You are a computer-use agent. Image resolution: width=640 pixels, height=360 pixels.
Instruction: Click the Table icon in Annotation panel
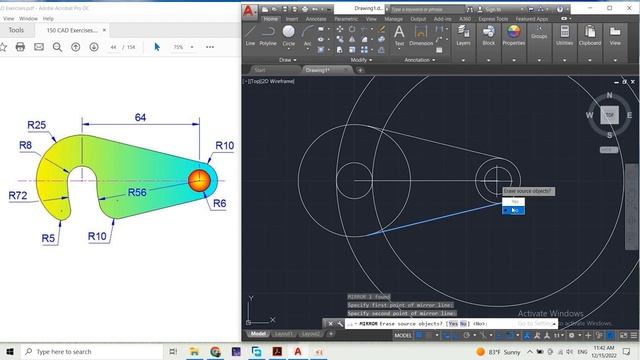click(x=439, y=50)
